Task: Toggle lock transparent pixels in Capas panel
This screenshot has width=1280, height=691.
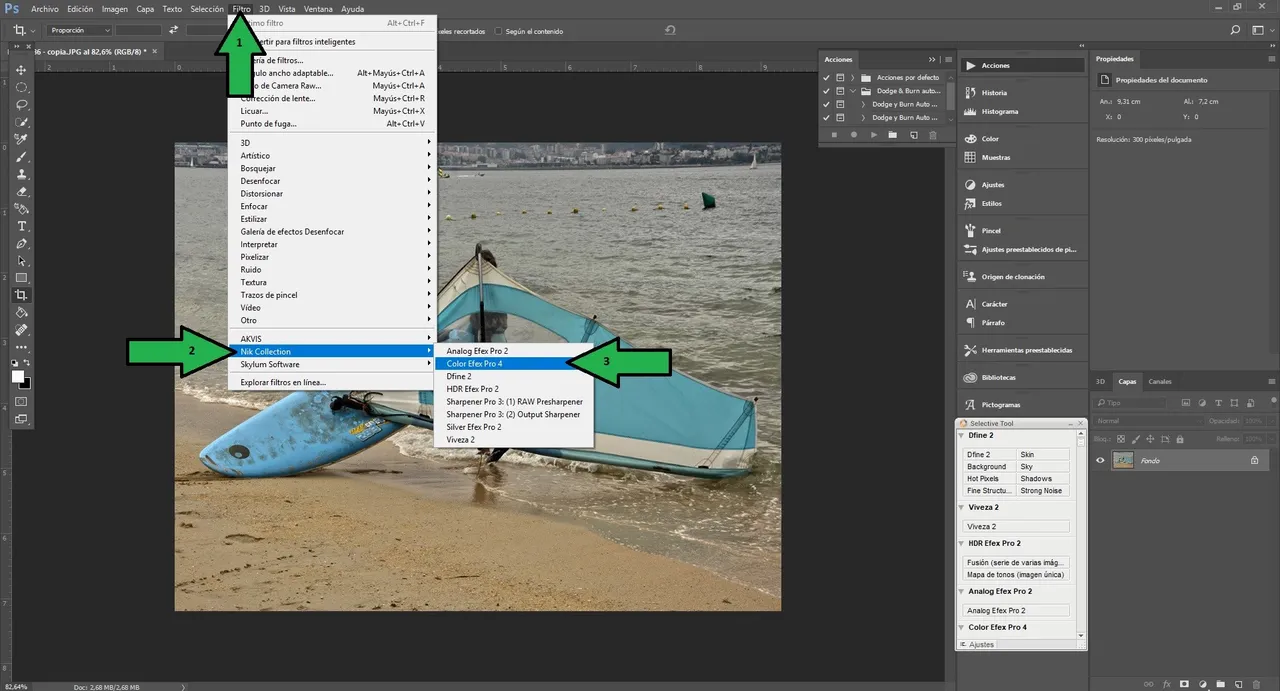Action: (1123, 439)
